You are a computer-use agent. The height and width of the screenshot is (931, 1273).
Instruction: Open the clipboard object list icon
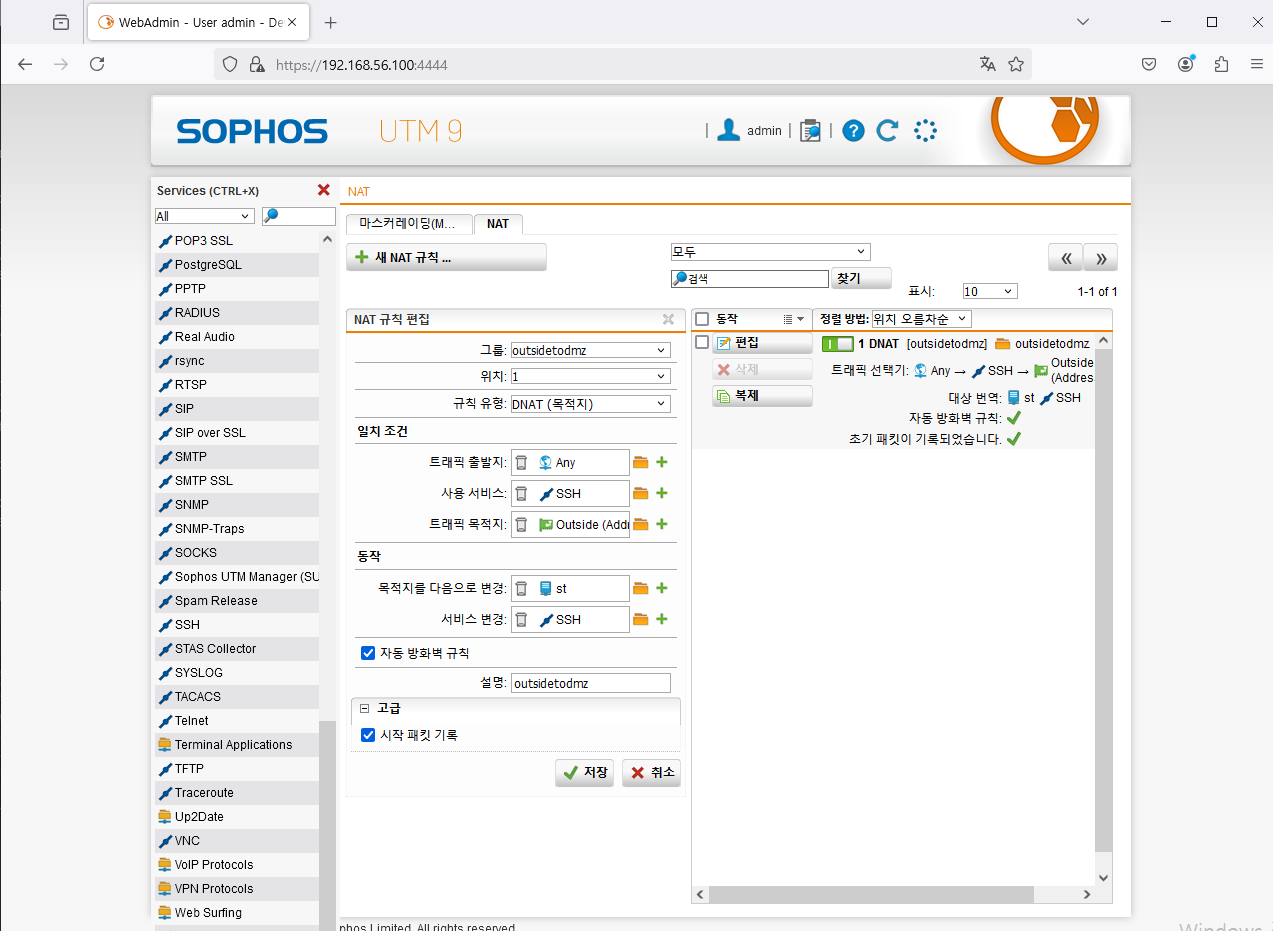tap(810, 130)
